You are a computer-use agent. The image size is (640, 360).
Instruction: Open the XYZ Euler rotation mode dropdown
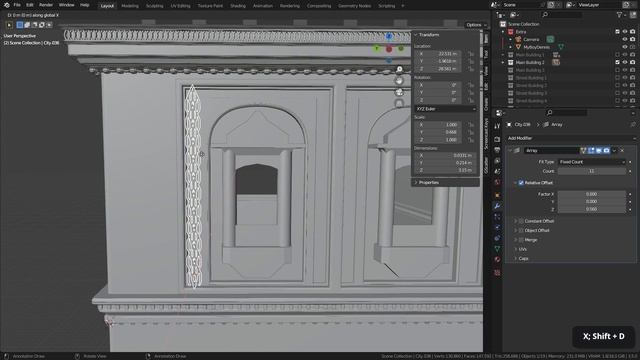tap(445, 109)
